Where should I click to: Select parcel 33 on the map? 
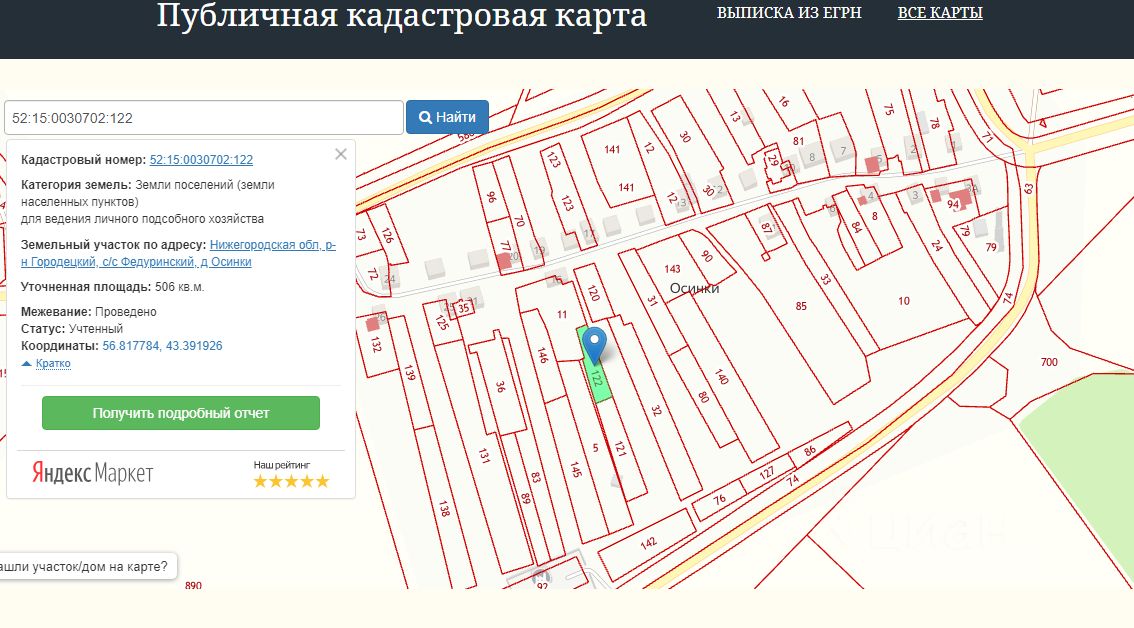[825, 279]
